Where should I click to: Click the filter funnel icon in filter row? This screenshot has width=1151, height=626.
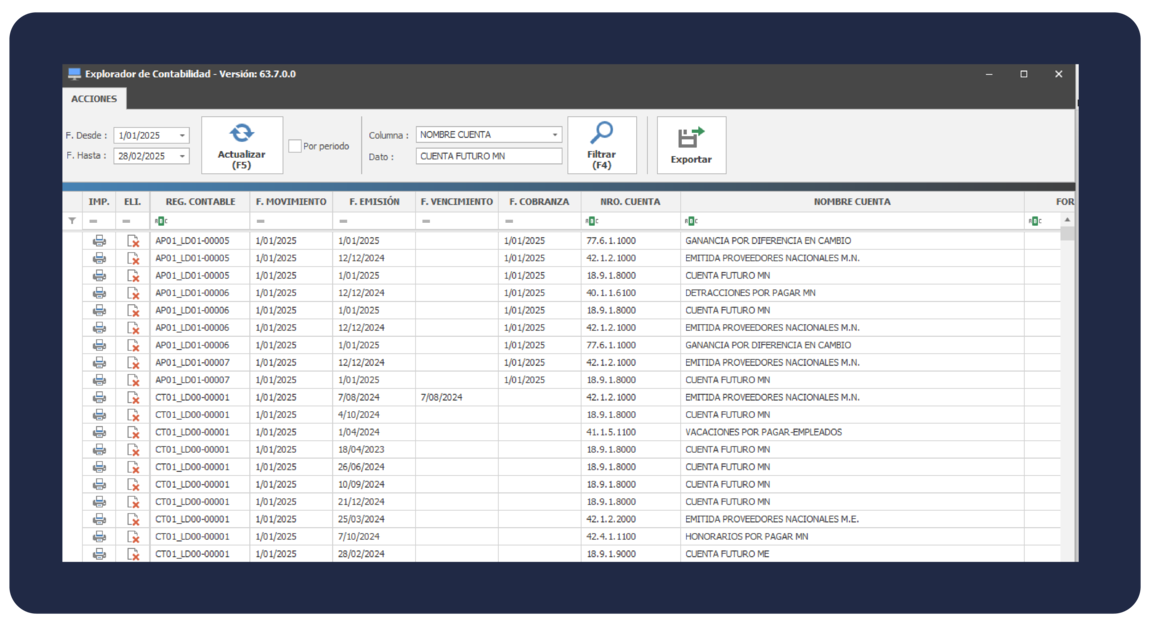tap(72, 221)
